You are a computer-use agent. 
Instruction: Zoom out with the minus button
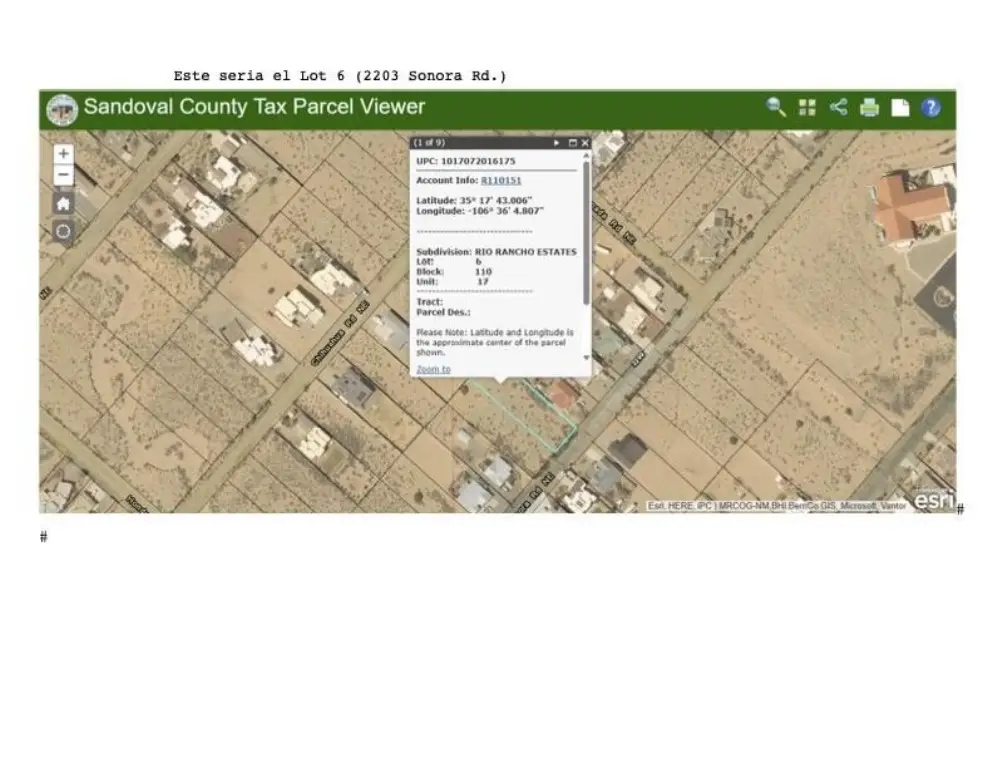point(63,175)
